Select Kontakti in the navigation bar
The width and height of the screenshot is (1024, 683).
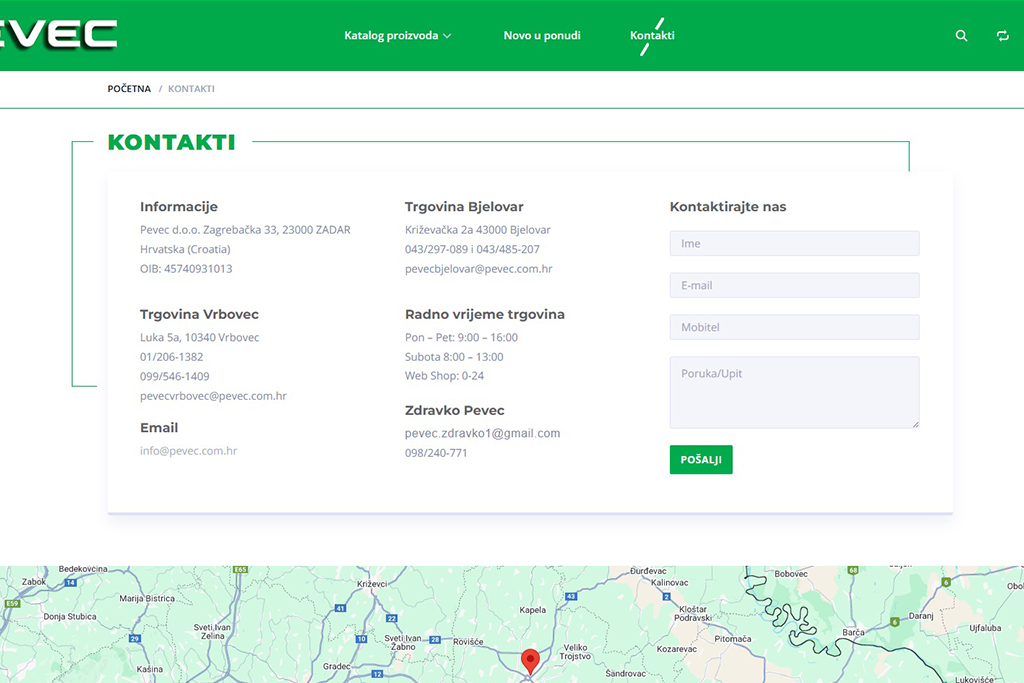[651, 35]
